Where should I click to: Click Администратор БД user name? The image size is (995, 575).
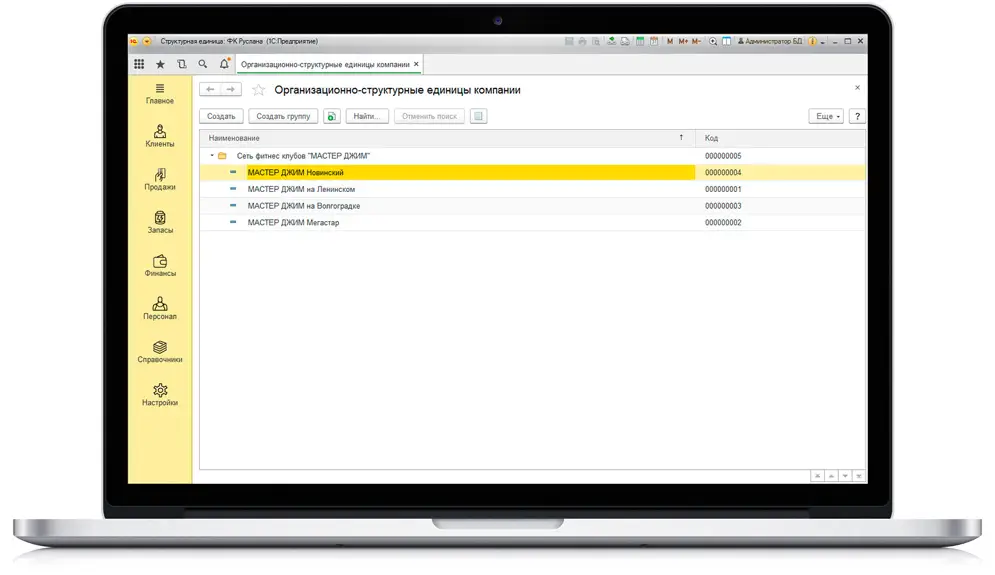click(771, 41)
